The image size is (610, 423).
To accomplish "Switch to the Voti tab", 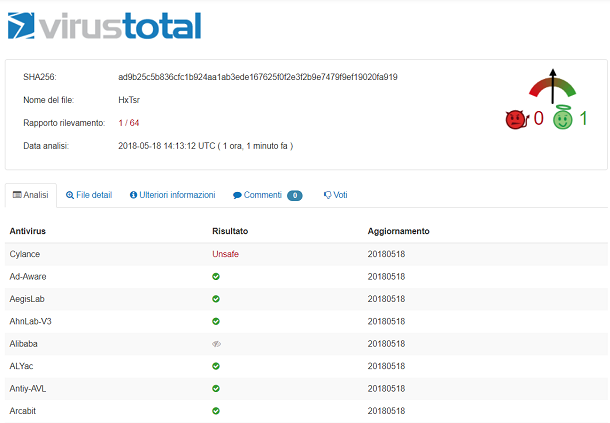I will [335, 195].
